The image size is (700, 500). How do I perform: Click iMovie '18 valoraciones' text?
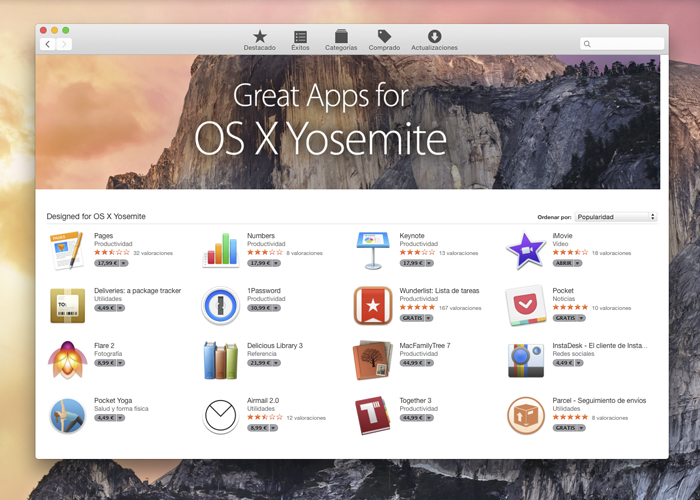coord(612,253)
